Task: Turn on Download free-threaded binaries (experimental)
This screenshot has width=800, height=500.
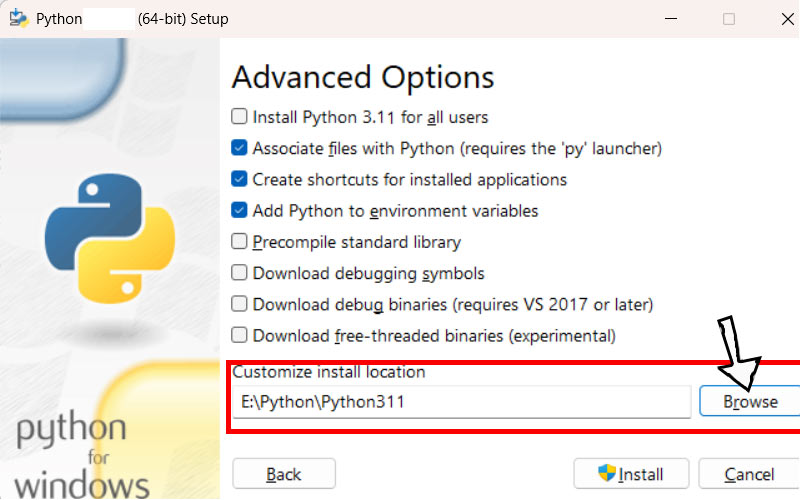Action: pos(240,335)
